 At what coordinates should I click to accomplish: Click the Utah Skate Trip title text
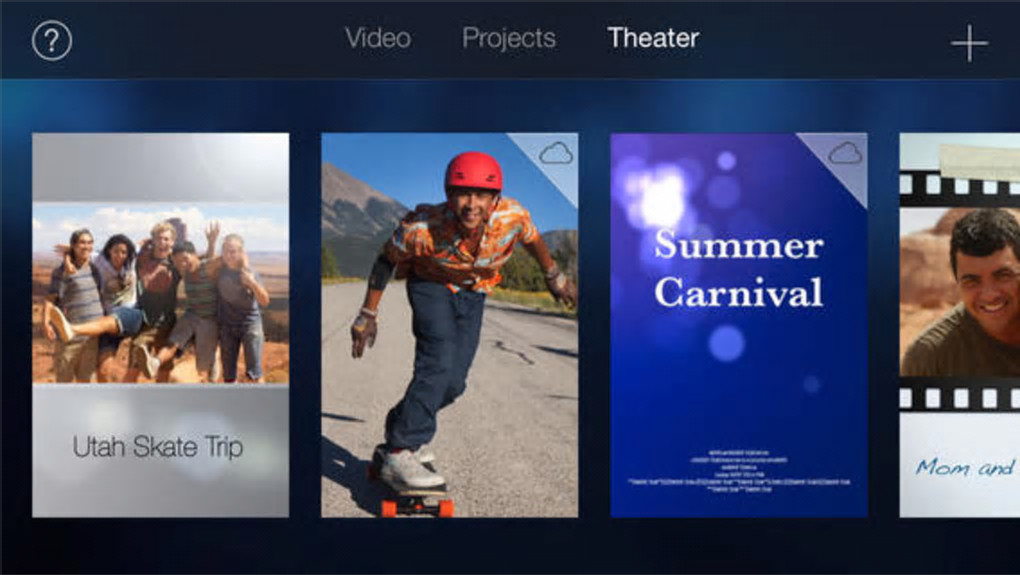pos(157,447)
